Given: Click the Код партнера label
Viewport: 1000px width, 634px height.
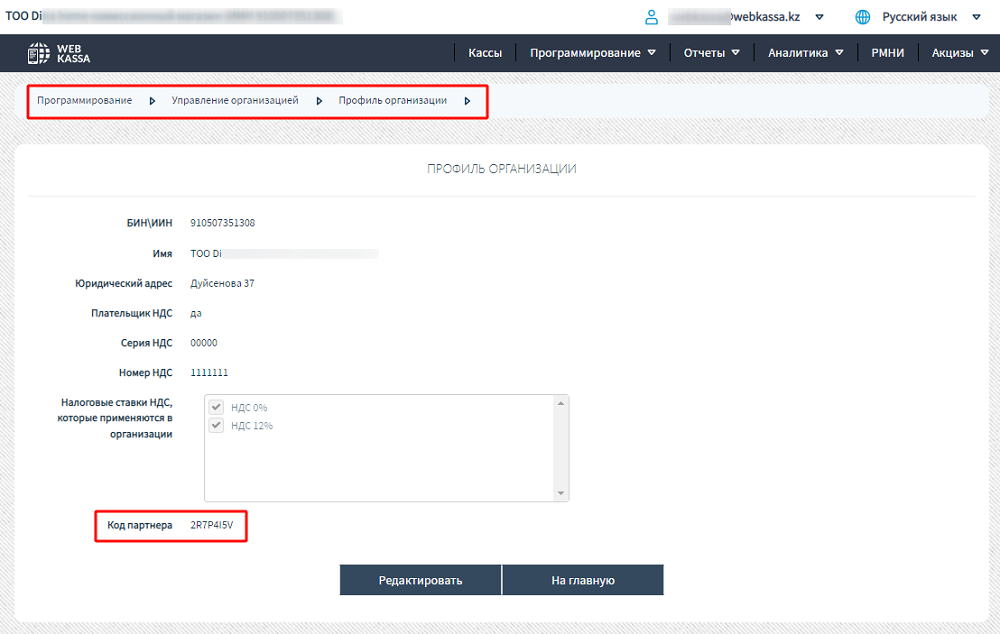Looking at the screenshot, I should coord(140,525).
